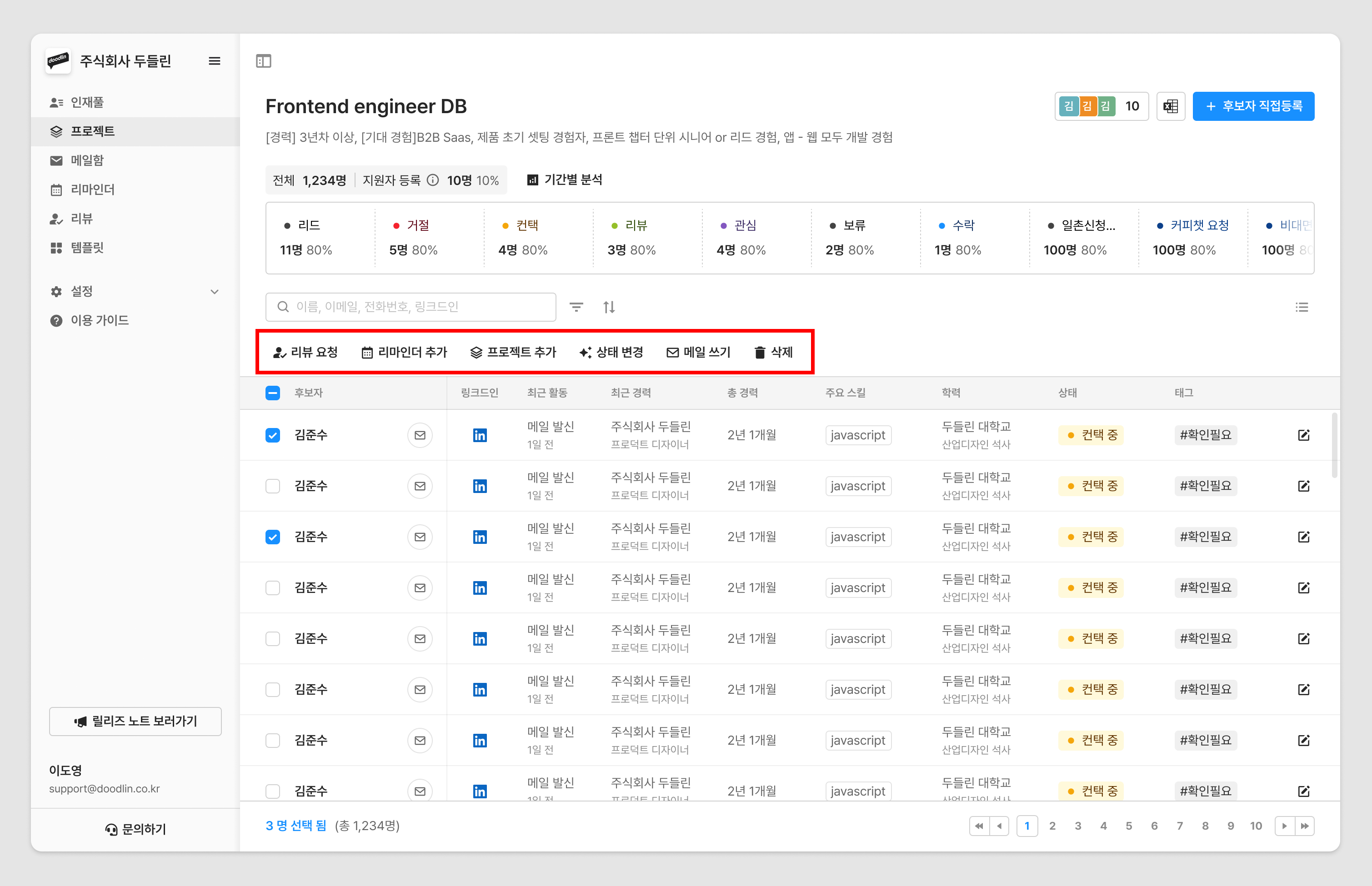
Task: Expand the 설정 menu chevron
Action: click(x=214, y=292)
